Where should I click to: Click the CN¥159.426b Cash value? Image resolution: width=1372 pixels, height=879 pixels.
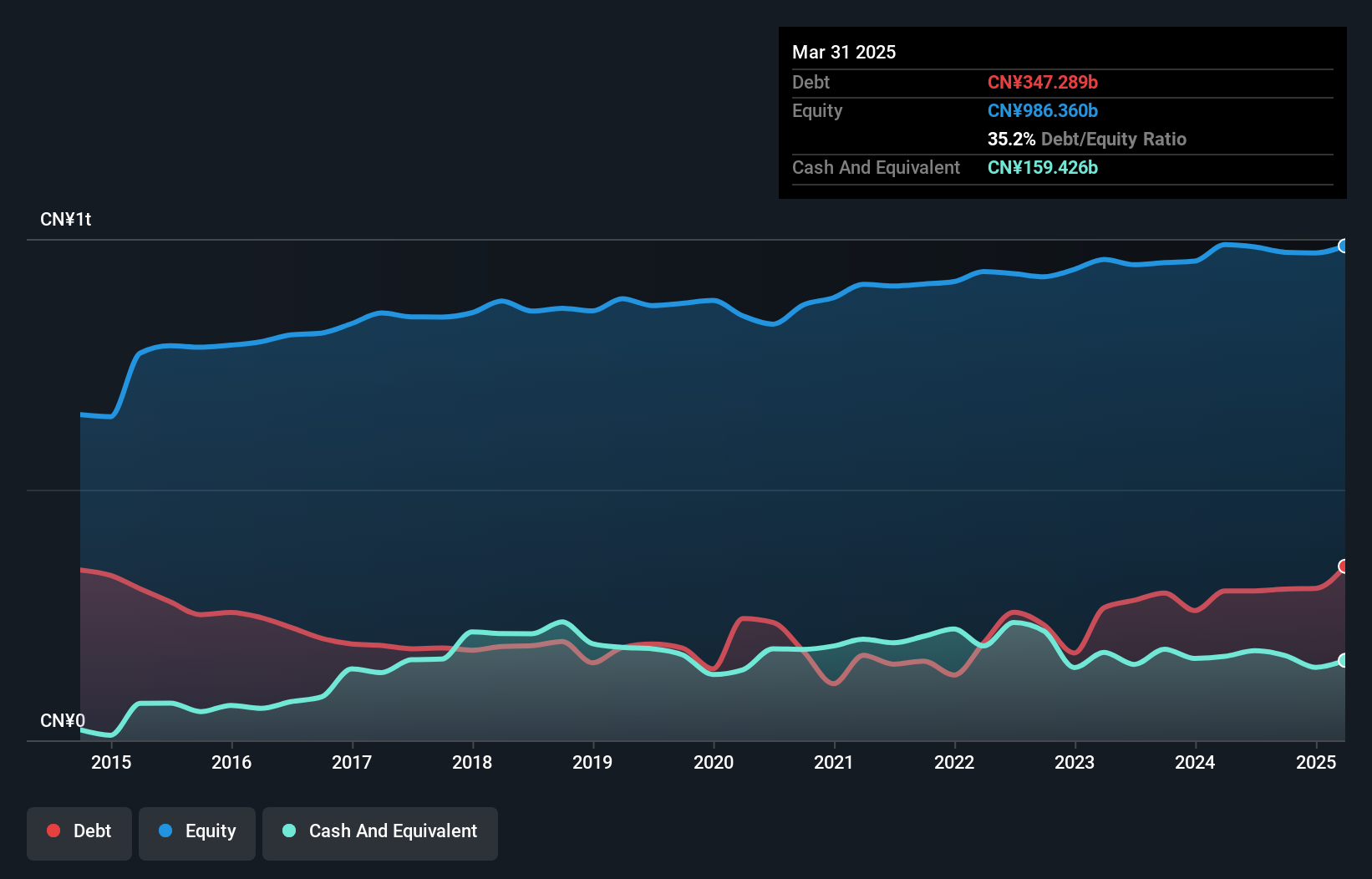coord(1043,168)
